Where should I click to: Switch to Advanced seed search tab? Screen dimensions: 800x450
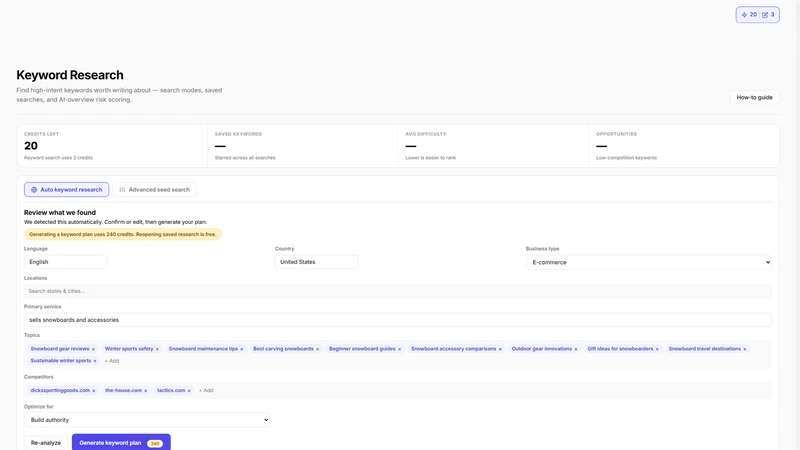point(155,190)
